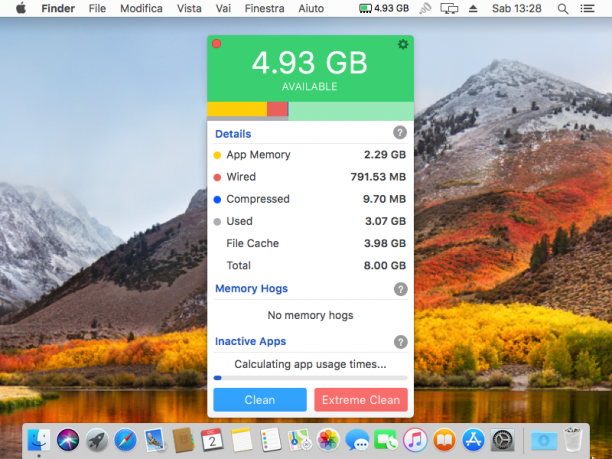Open the Finder menu
The height and width of the screenshot is (459, 612).
[58, 8]
